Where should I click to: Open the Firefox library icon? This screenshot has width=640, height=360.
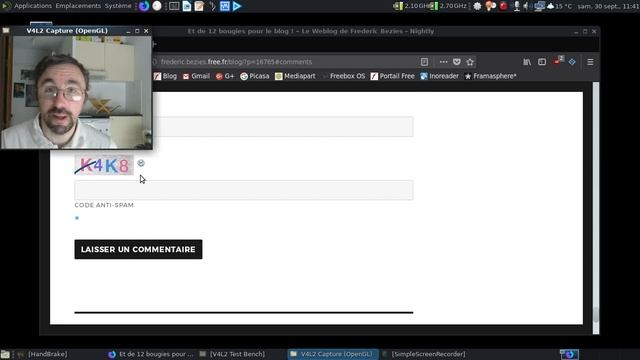(x=527, y=62)
